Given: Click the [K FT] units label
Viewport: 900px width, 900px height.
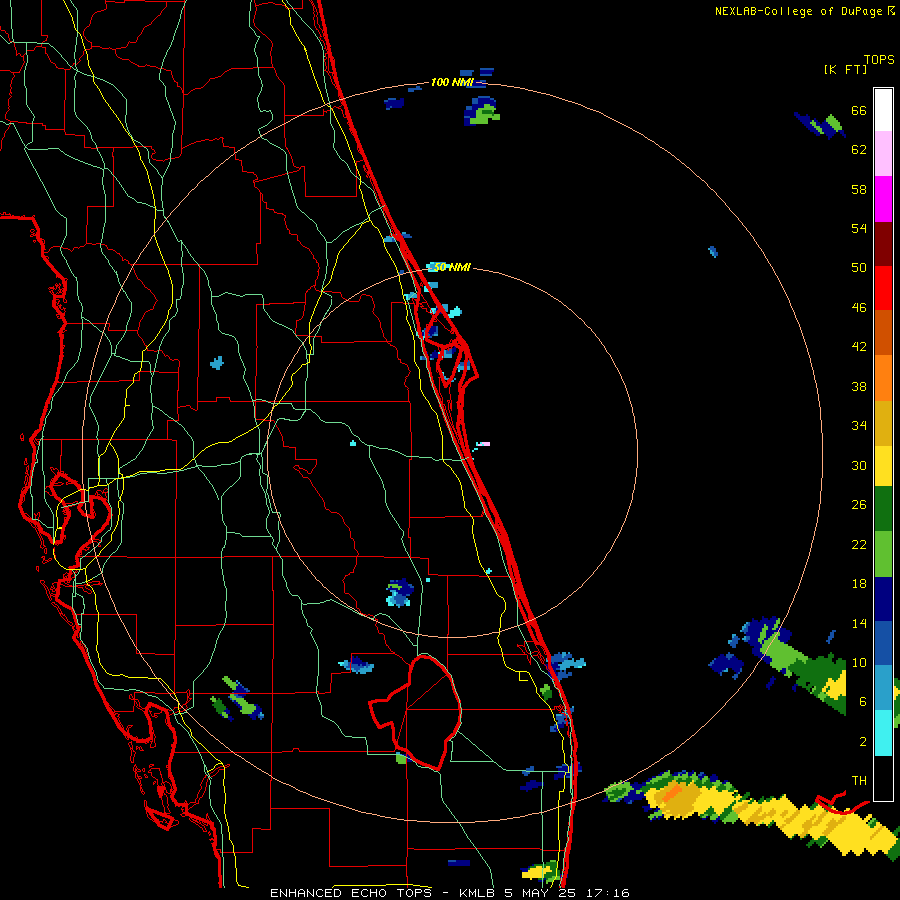Looking at the screenshot, I should (x=845, y=70).
